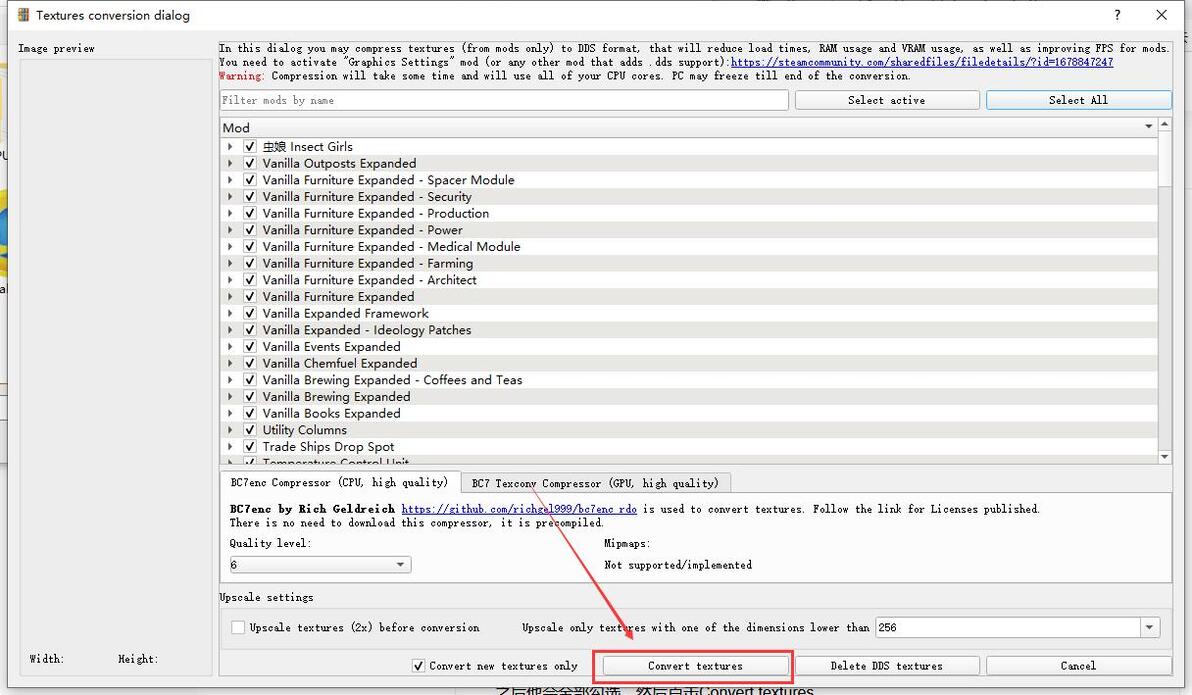Disable Convert new textures only checkbox

[418, 666]
